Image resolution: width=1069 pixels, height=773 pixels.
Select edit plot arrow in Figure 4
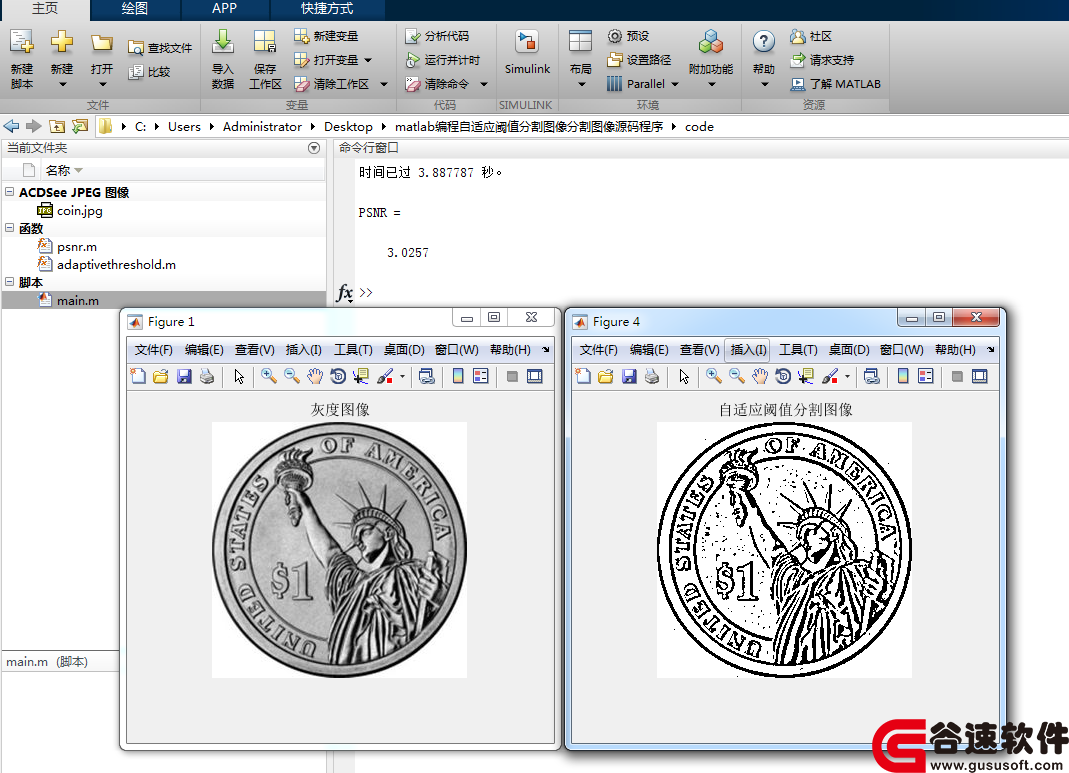click(x=684, y=376)
